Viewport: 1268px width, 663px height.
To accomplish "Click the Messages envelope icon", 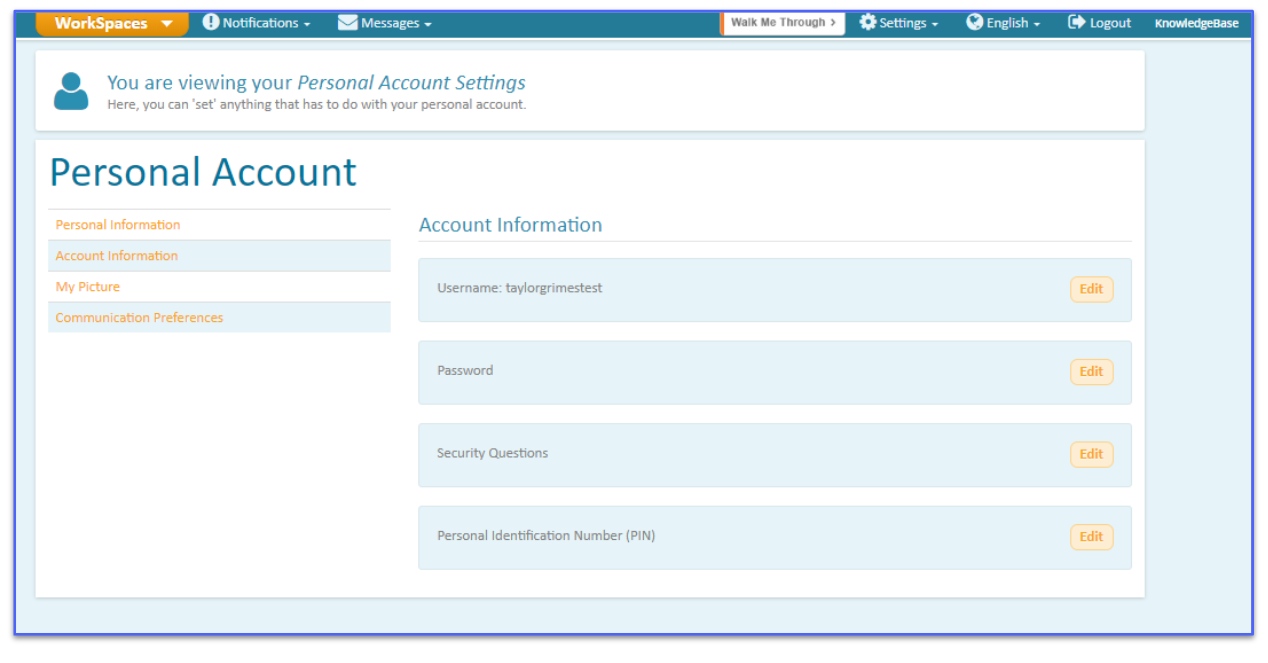I will 347,22.
